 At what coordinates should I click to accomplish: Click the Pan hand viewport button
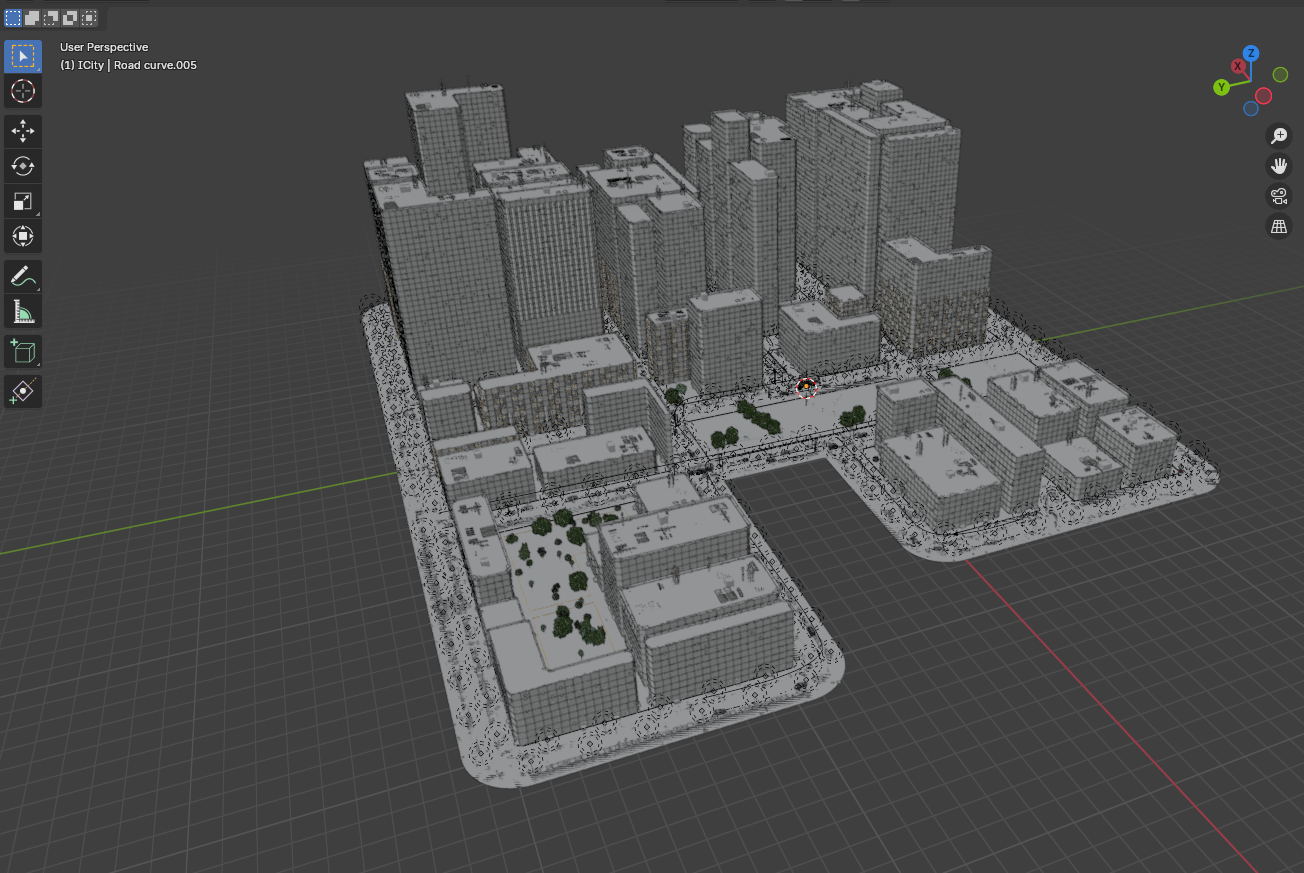coord(1279,166)
